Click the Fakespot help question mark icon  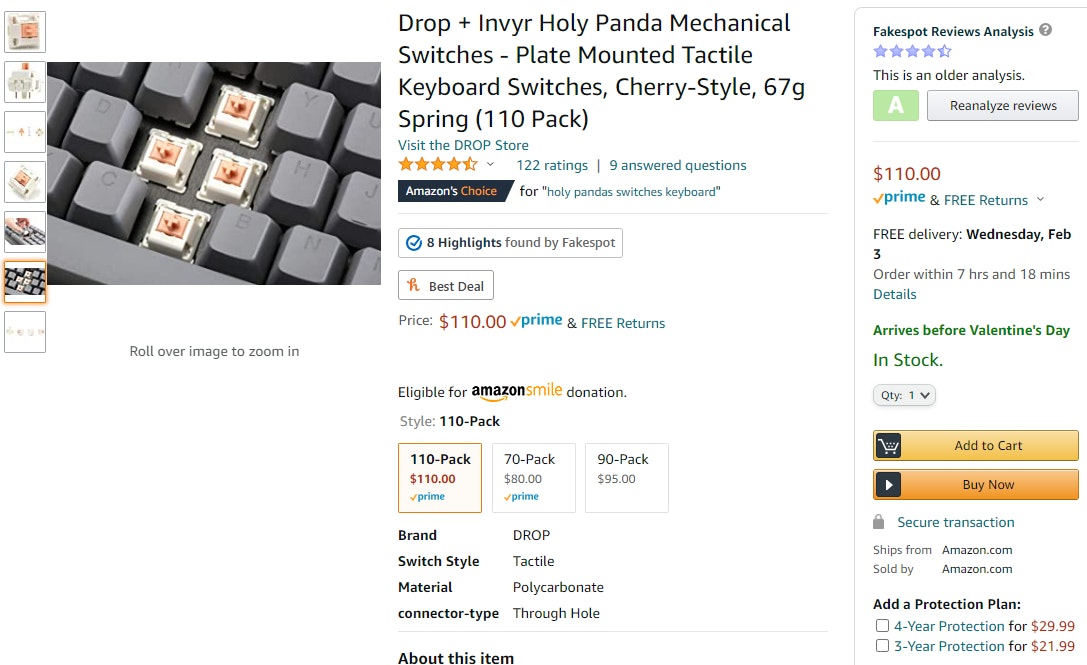pos(1045,30)
